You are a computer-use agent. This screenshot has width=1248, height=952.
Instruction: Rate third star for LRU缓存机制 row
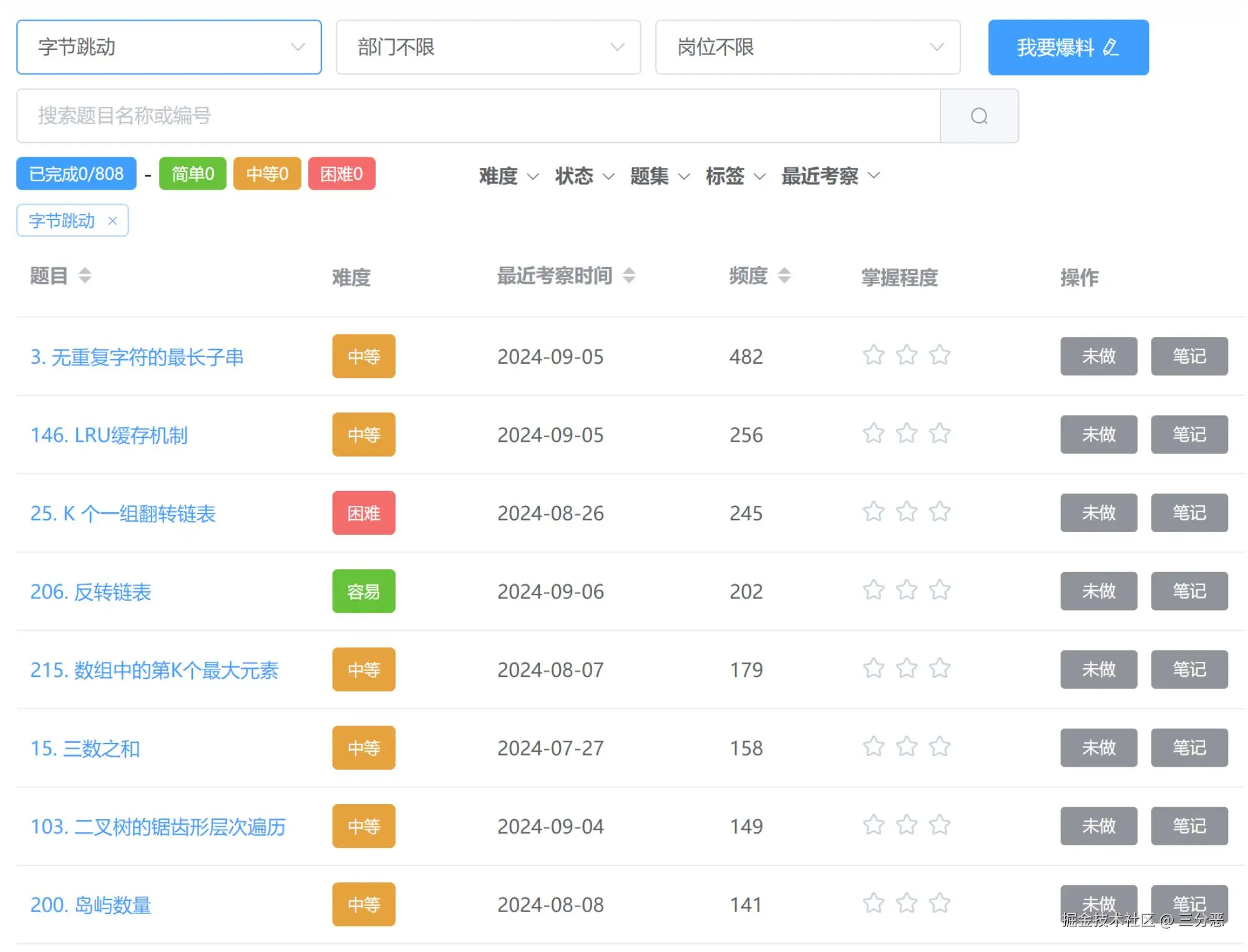pos(939,434)
